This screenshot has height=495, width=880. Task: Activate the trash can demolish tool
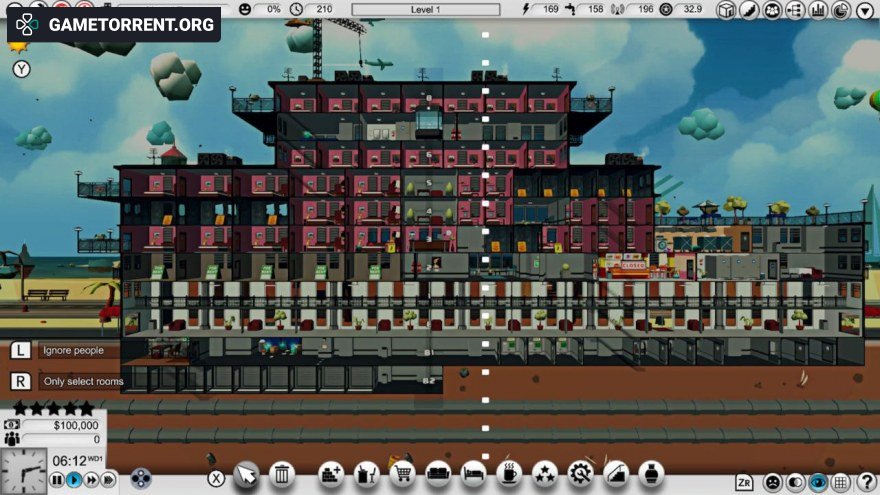pos(282,476)
